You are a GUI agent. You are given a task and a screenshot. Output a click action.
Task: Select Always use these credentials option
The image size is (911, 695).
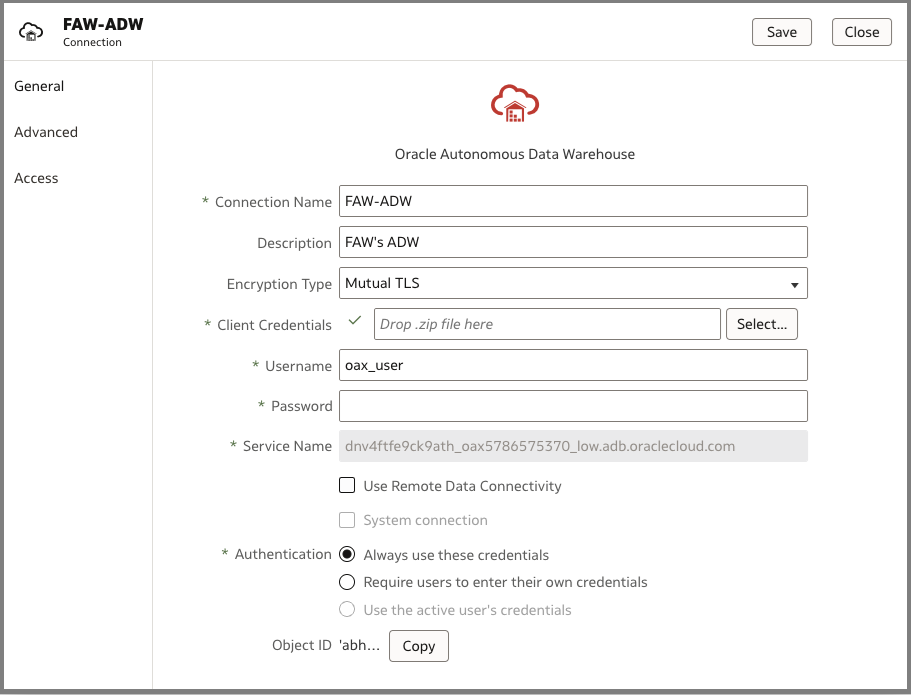coord(348,555)
